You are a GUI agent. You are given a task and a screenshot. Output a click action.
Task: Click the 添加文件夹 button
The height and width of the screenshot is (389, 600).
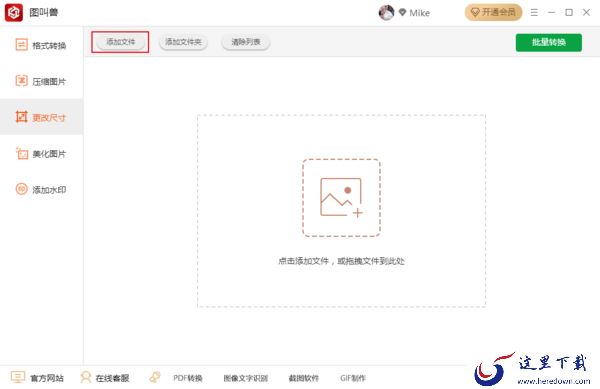point(183,42)
